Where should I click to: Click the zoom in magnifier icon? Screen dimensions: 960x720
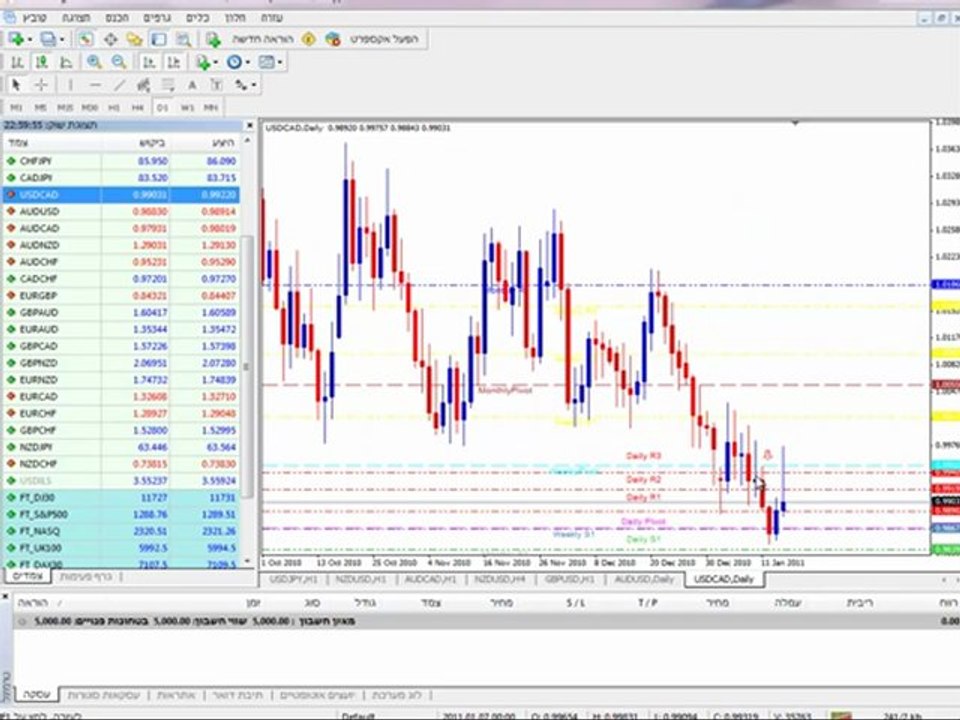click(94, 62)
